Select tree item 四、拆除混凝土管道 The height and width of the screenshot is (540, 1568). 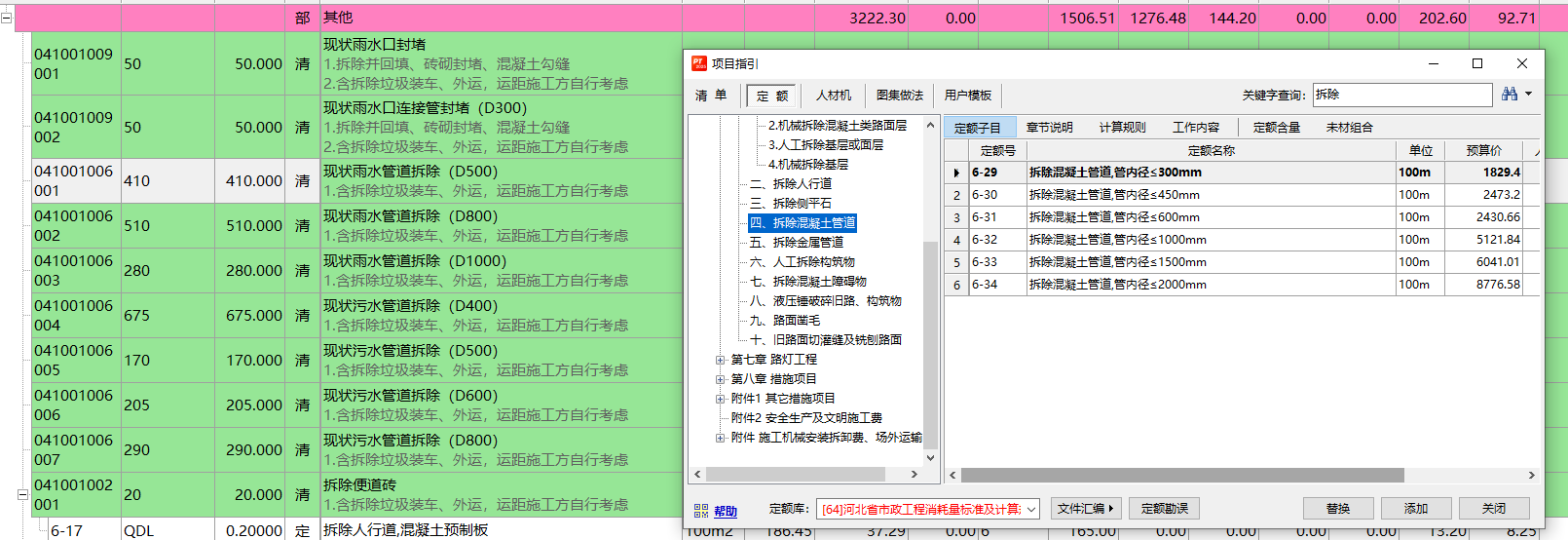tap(803, 223)
